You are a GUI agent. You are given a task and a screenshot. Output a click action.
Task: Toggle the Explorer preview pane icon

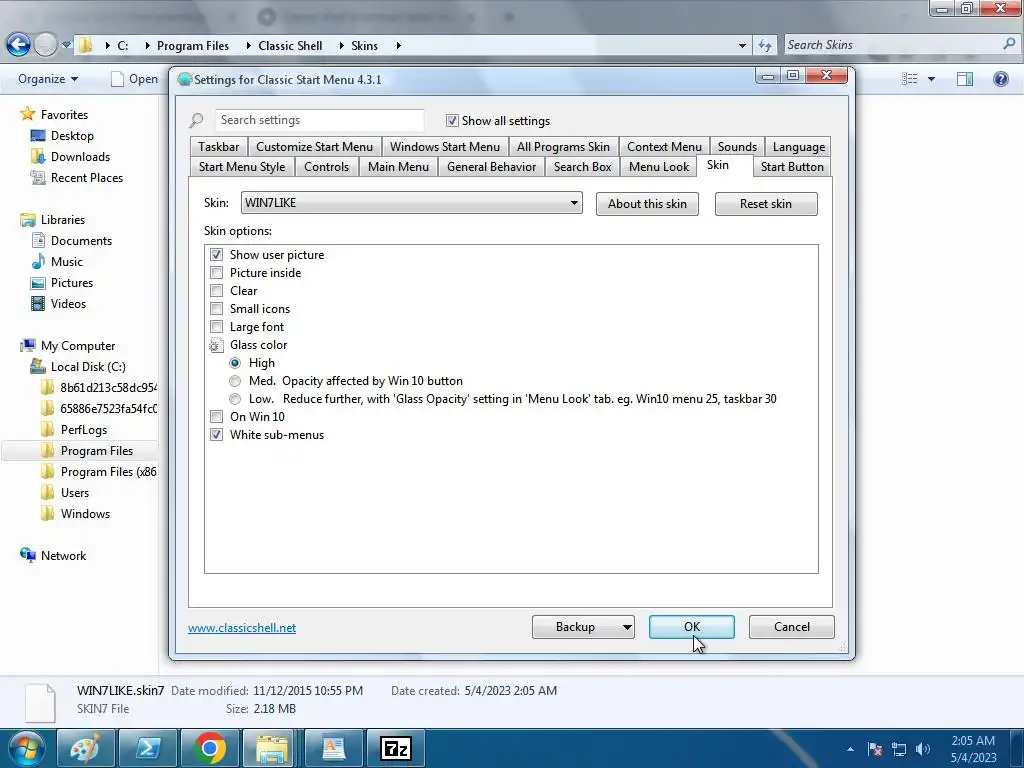[965, 79]
